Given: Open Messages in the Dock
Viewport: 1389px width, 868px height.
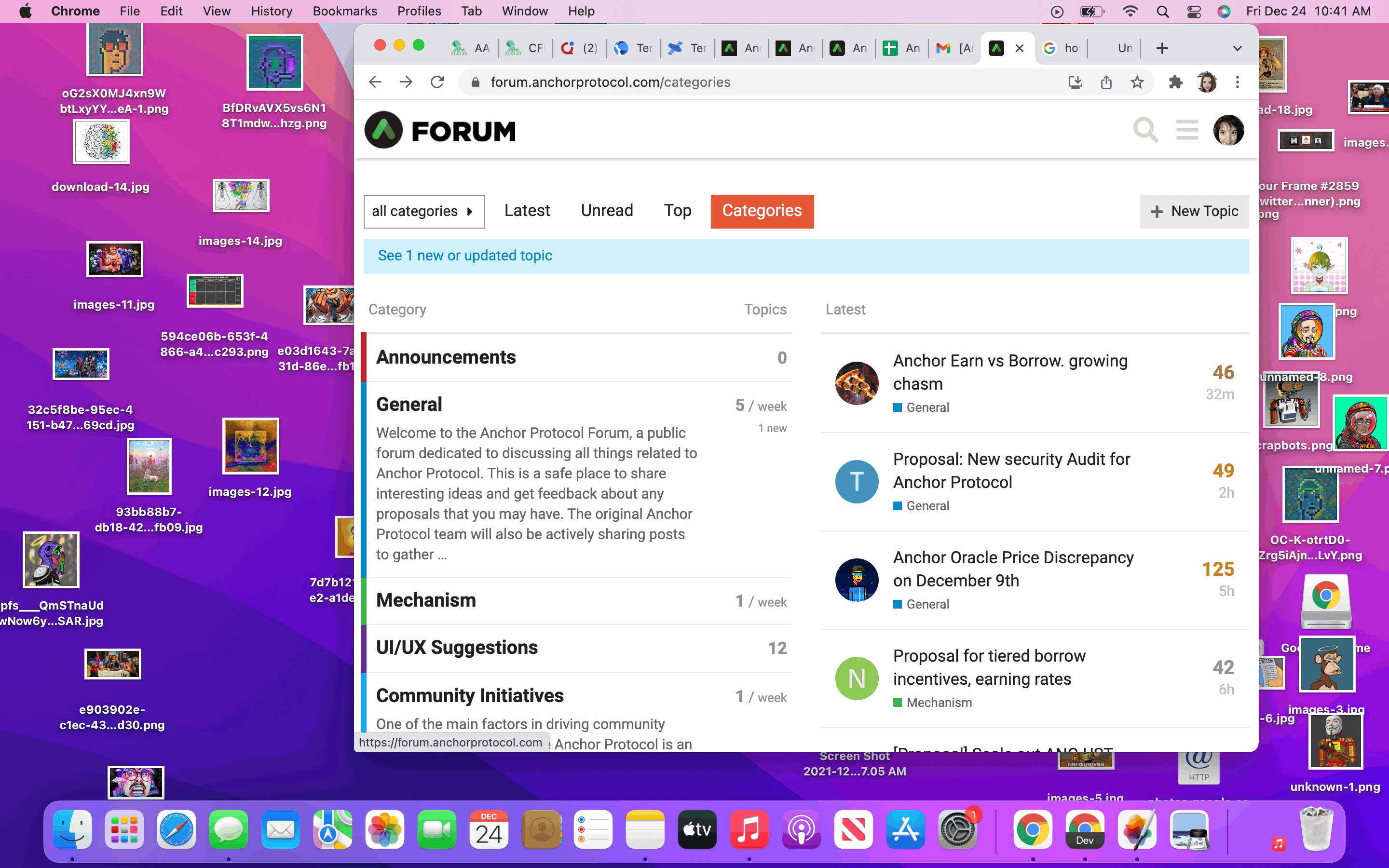Looking at the screenshot, I should pyautogui.click(x=229, y=829).
